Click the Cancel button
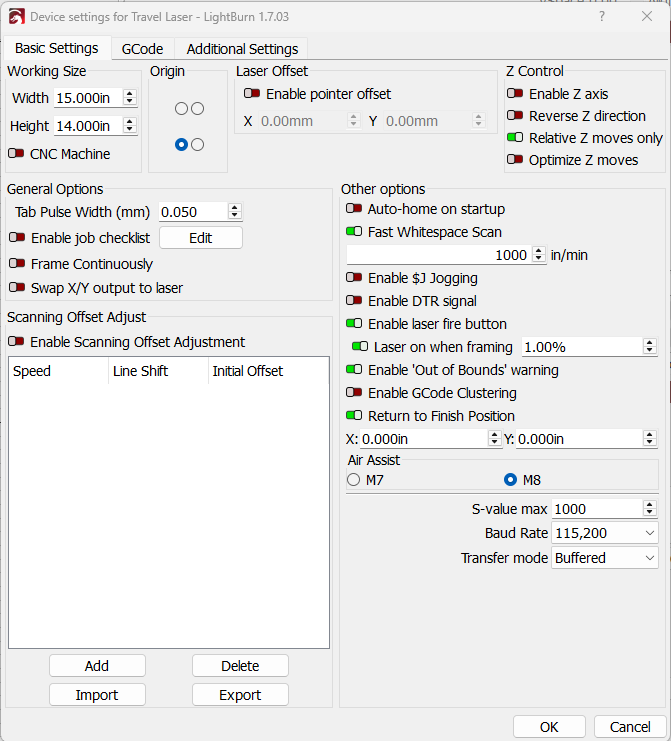671x741 pixels. point(630,727)
